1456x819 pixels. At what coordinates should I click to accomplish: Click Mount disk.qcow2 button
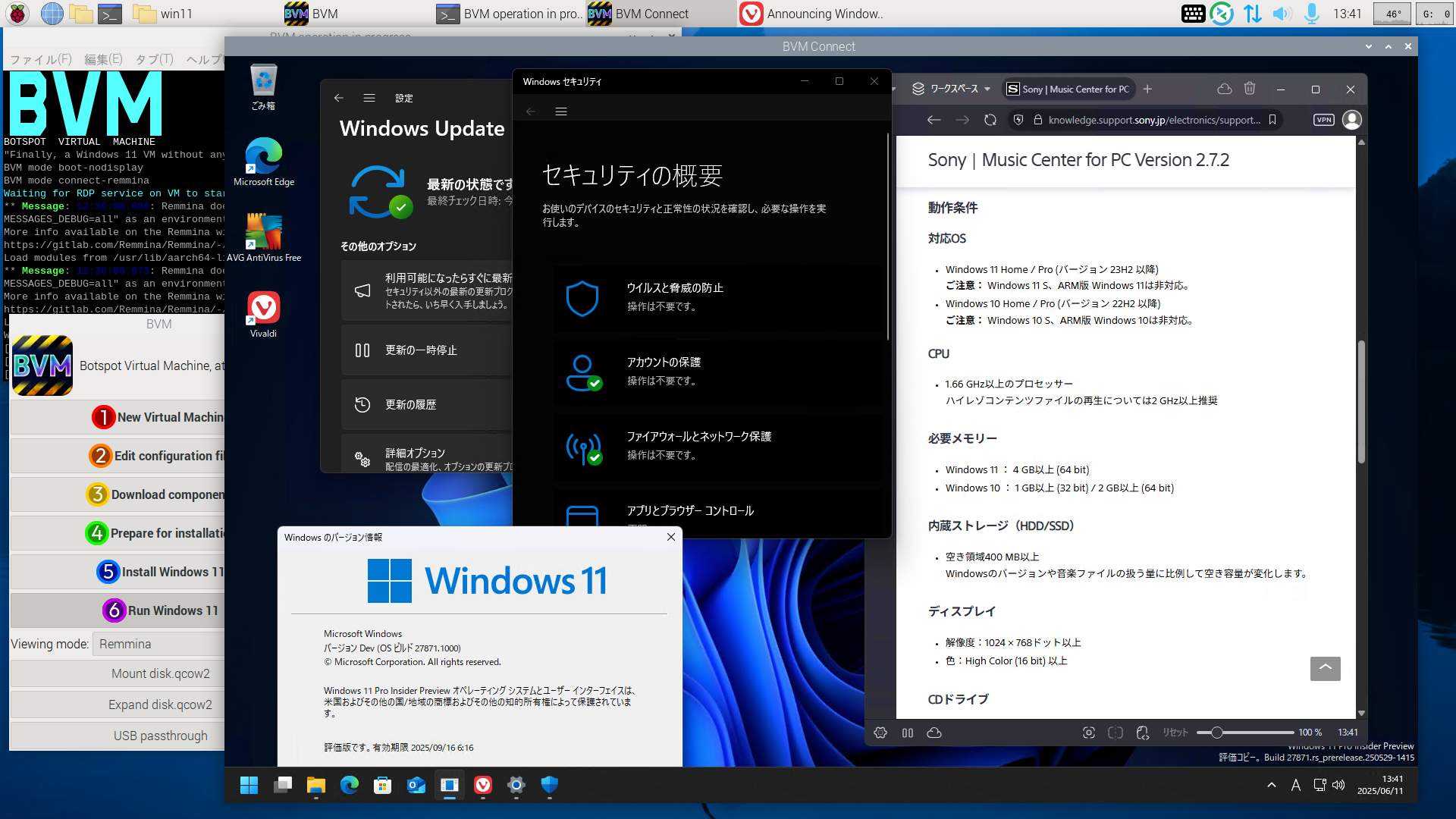click(118, 673)
